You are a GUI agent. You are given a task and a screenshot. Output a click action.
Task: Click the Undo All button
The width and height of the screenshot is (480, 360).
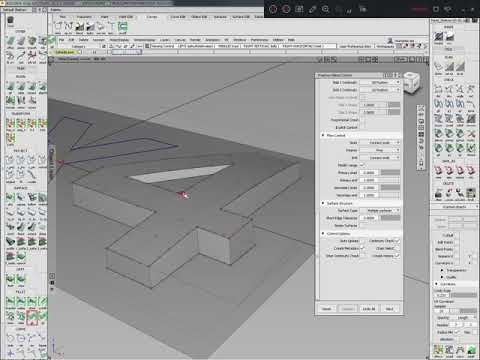(x=369, y=309)
